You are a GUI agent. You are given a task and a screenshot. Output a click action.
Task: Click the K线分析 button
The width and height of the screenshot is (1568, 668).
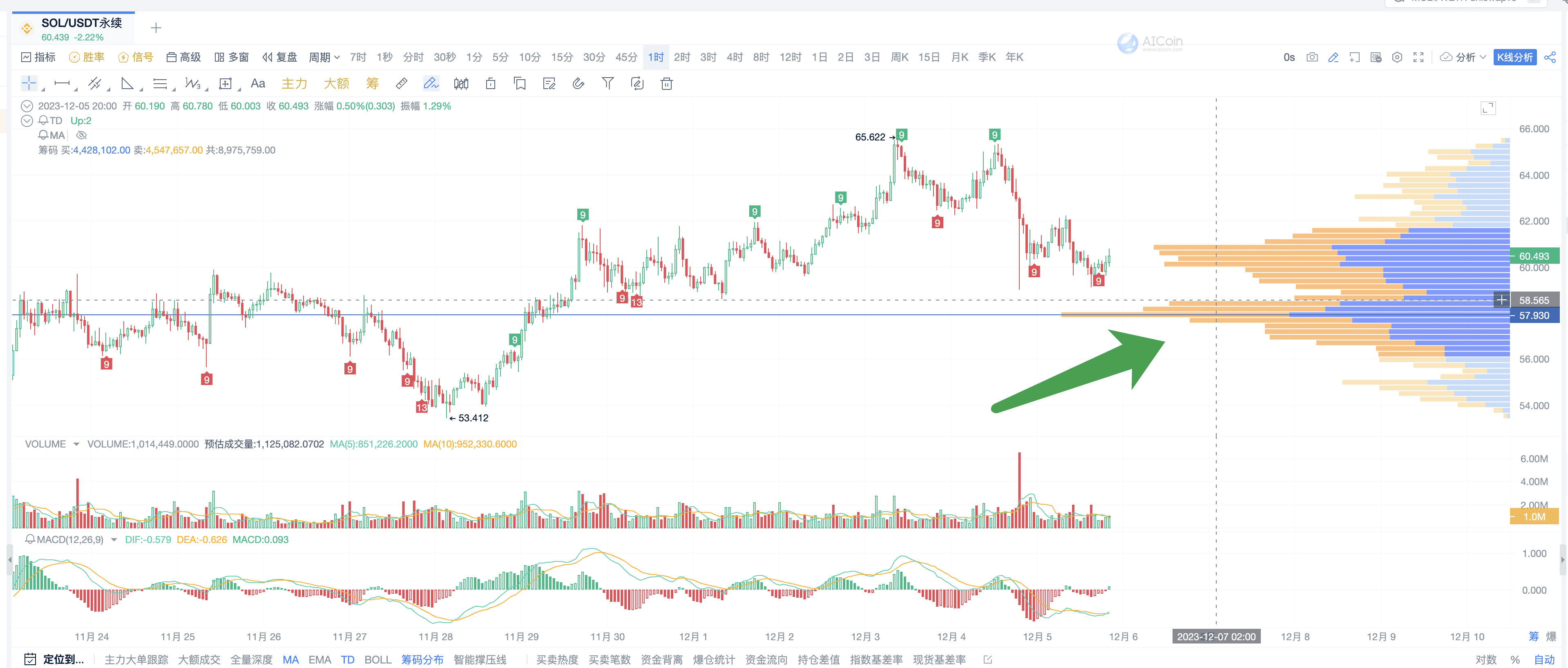pos(1514,57)
